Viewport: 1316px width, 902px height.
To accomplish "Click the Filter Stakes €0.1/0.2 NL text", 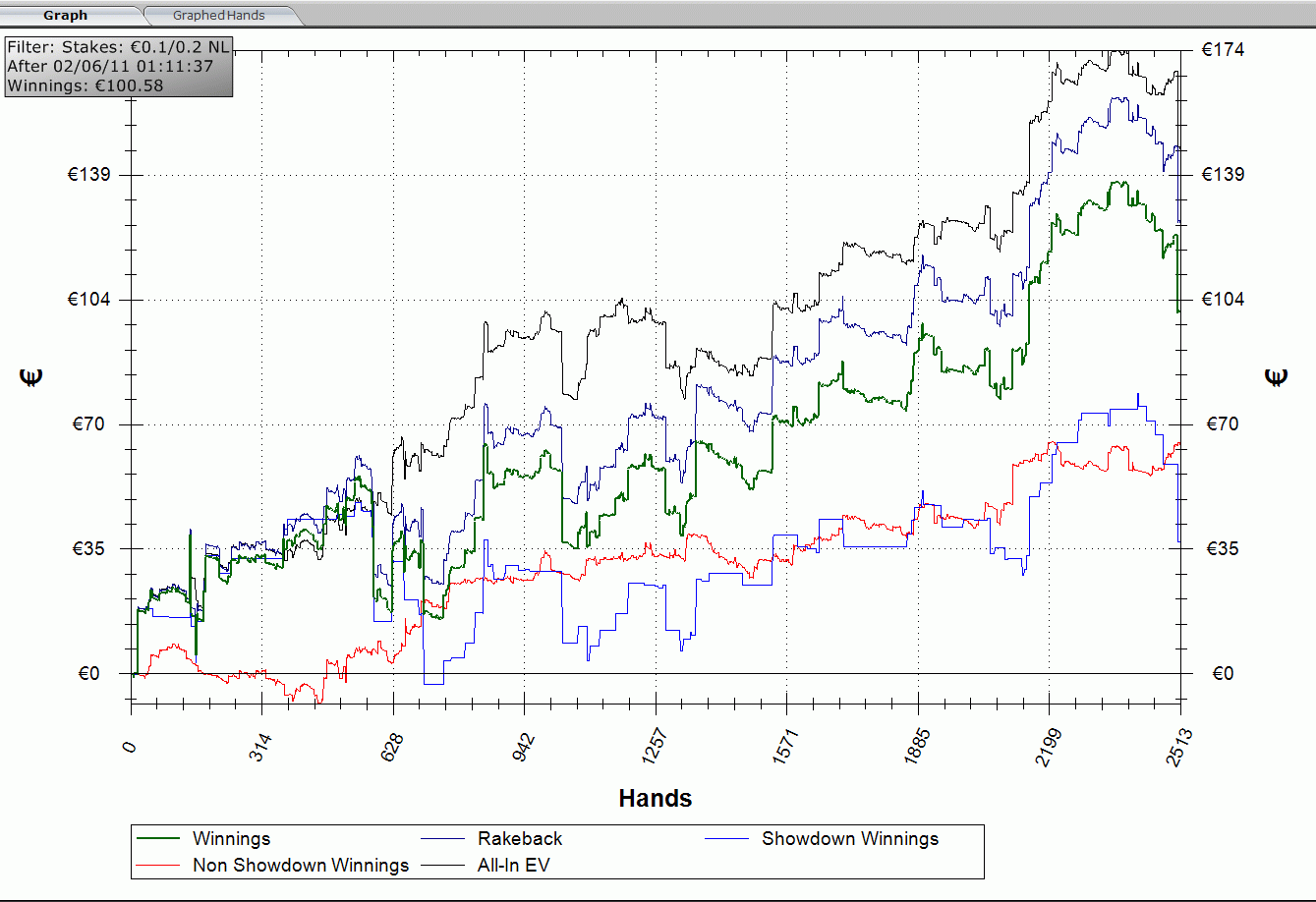I will click(118, 47).
